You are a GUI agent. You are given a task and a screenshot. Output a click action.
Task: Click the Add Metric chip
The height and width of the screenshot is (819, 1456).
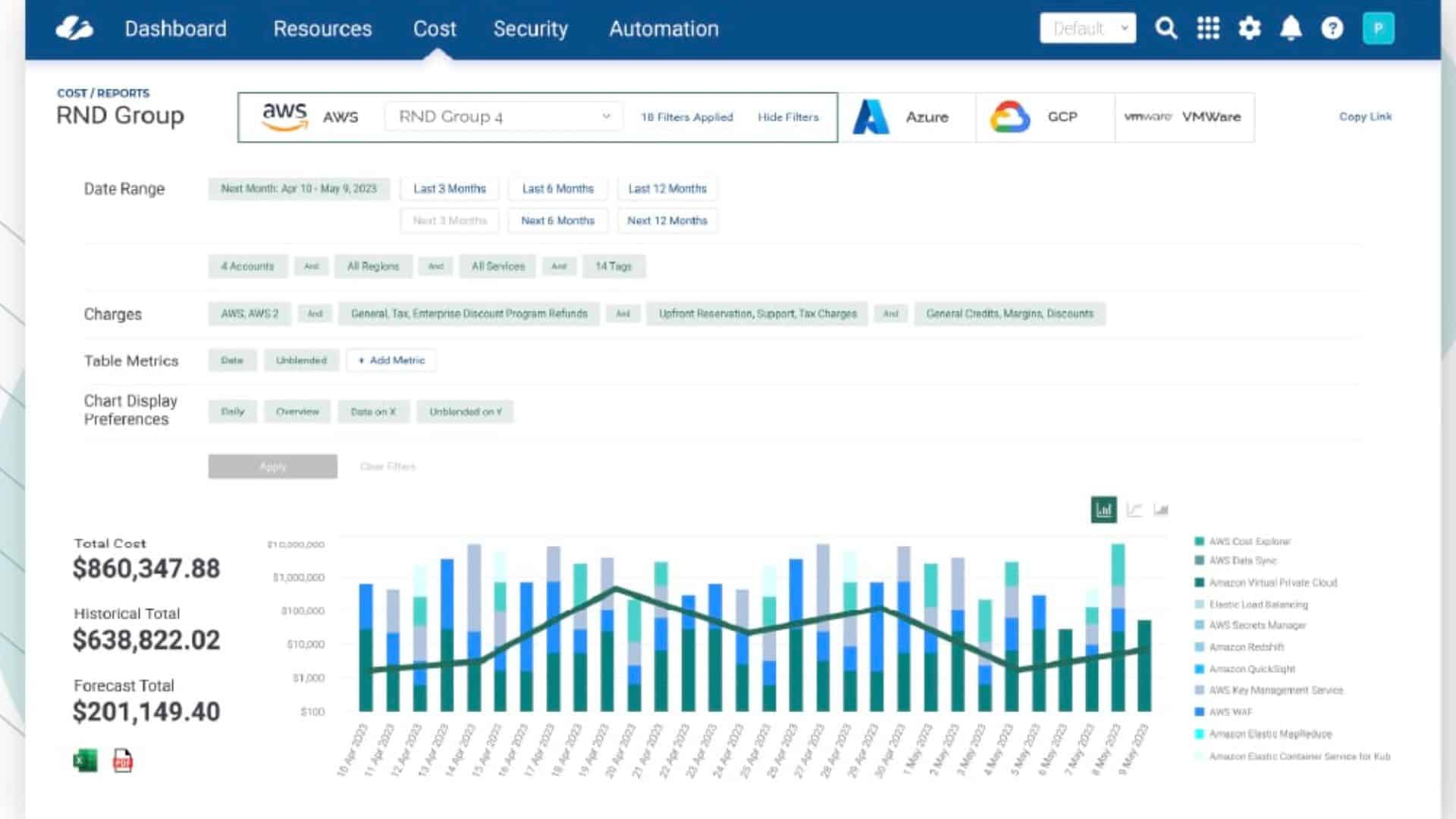391,360
